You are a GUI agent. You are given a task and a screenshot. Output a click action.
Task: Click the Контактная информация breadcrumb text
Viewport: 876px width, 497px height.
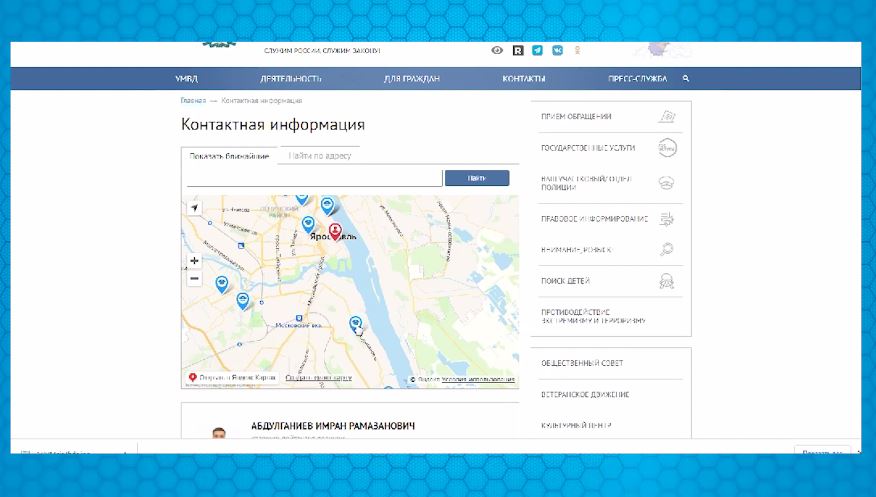point(261,101)
